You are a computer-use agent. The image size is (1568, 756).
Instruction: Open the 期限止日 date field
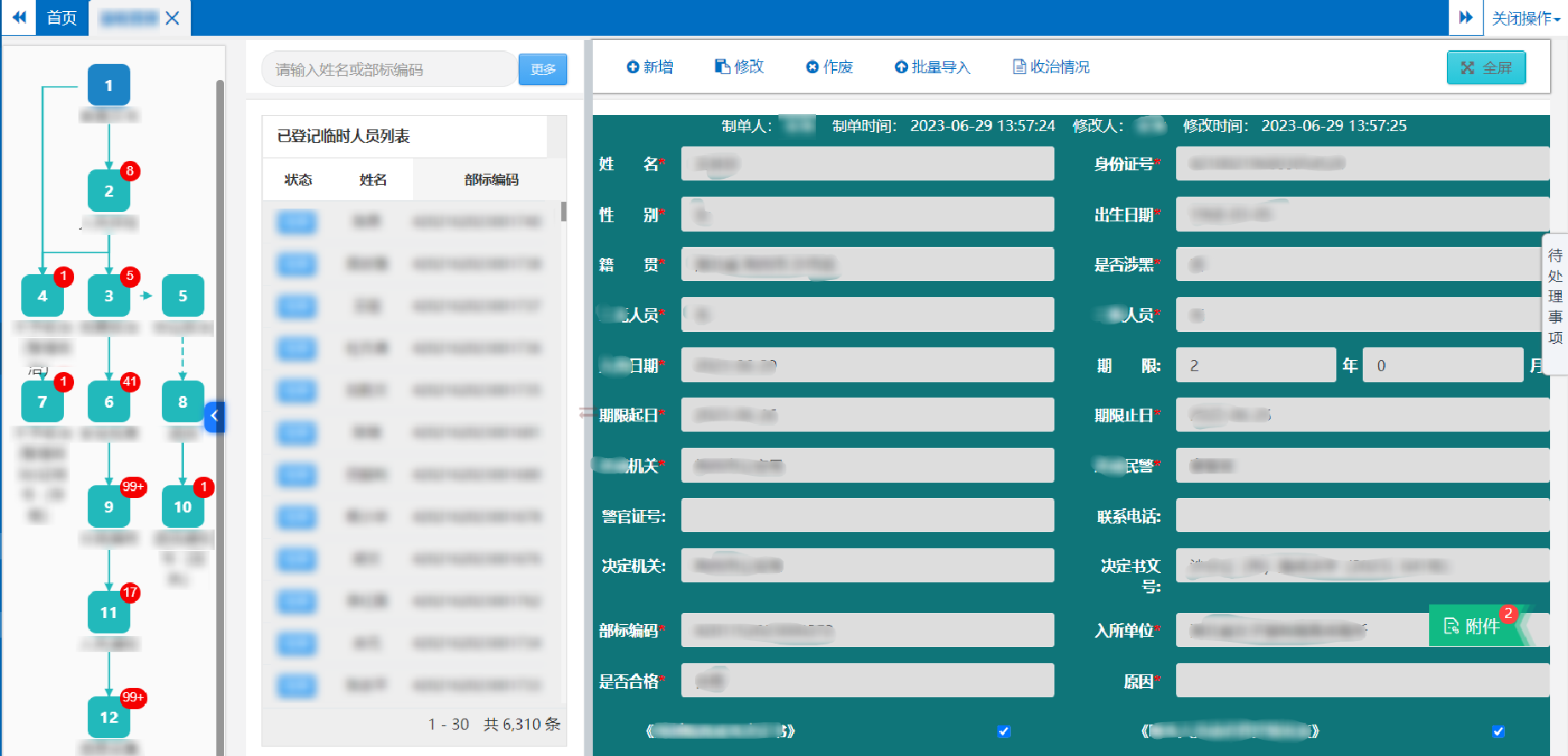[x=1362, y=415]
